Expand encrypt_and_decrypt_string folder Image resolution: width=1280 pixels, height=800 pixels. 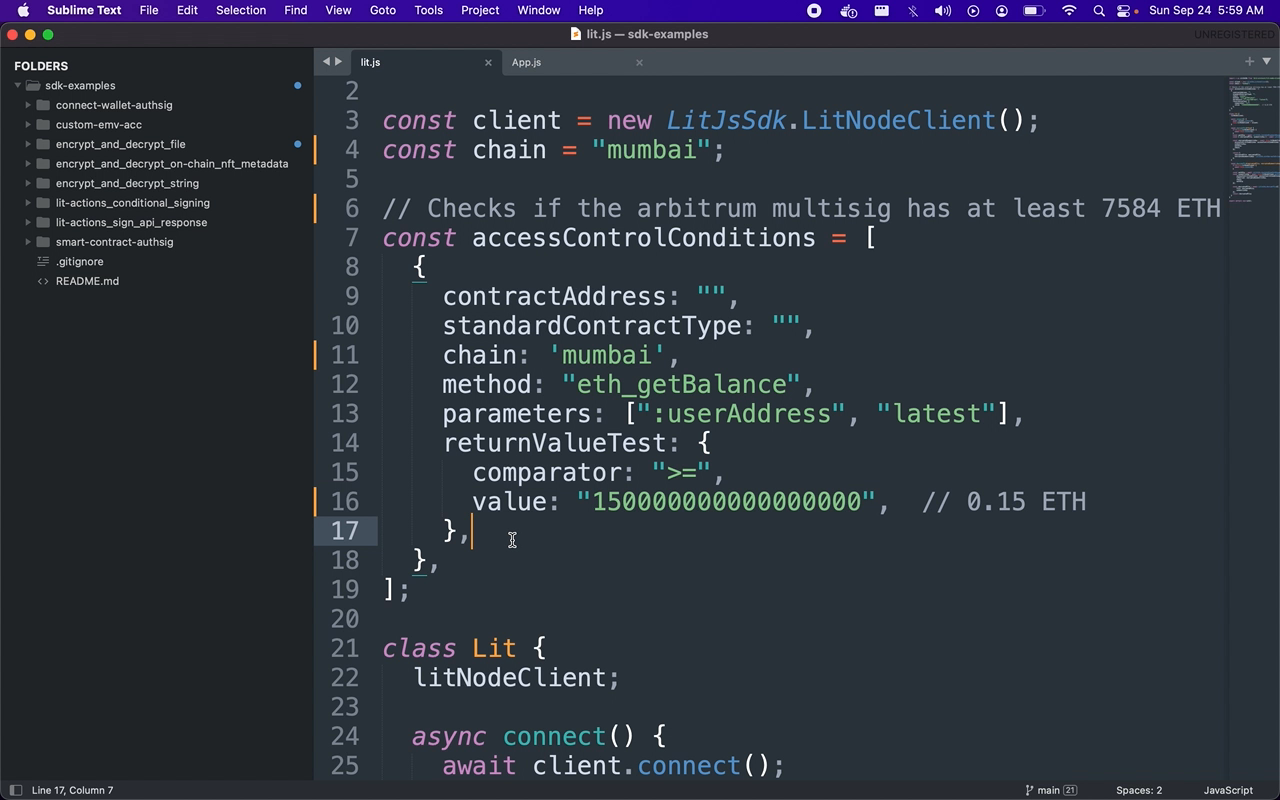pyautogui.click(x=28, y=183)
